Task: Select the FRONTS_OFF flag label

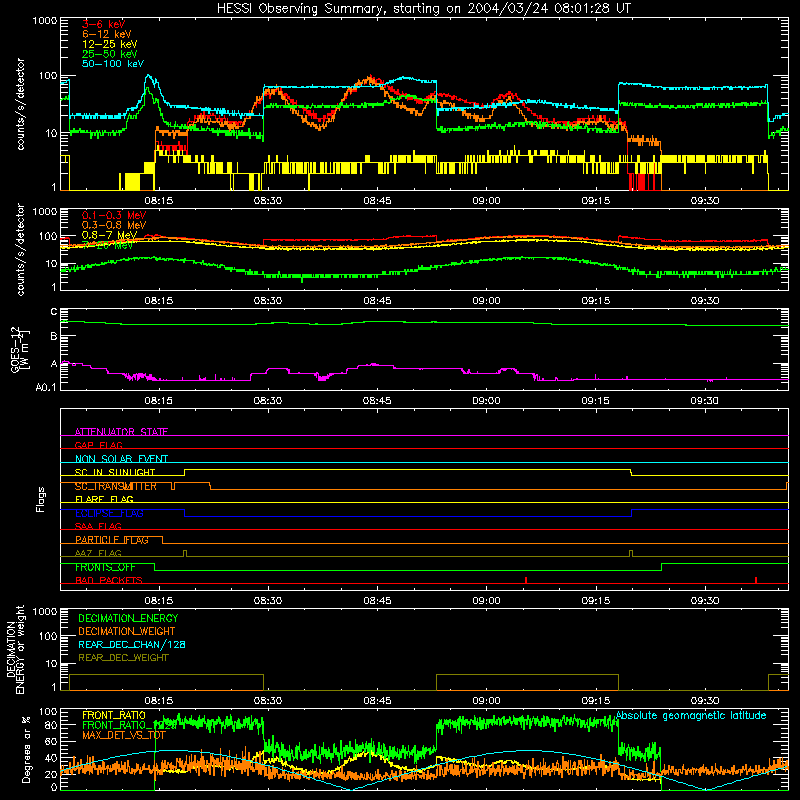Action: point(105,567)
